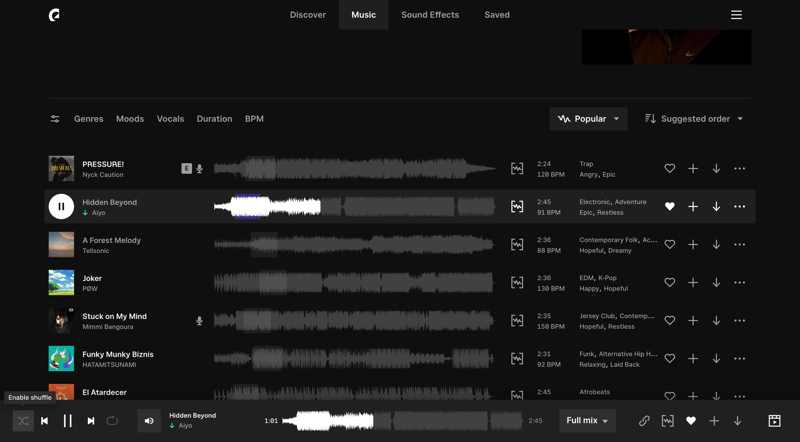
Task: Add A Forest Melody to a playlist
Action: pyautogui.click(x=693, y=244)
